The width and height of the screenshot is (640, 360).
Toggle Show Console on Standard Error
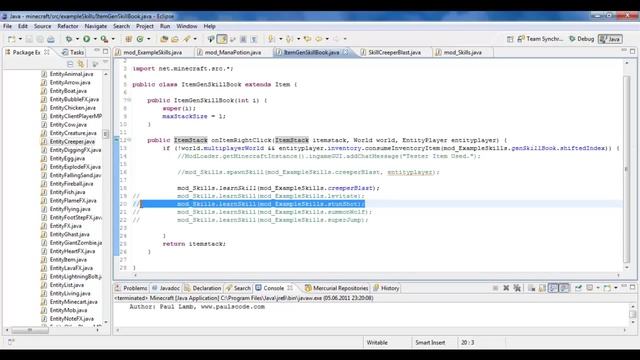(x=564, y=288)
